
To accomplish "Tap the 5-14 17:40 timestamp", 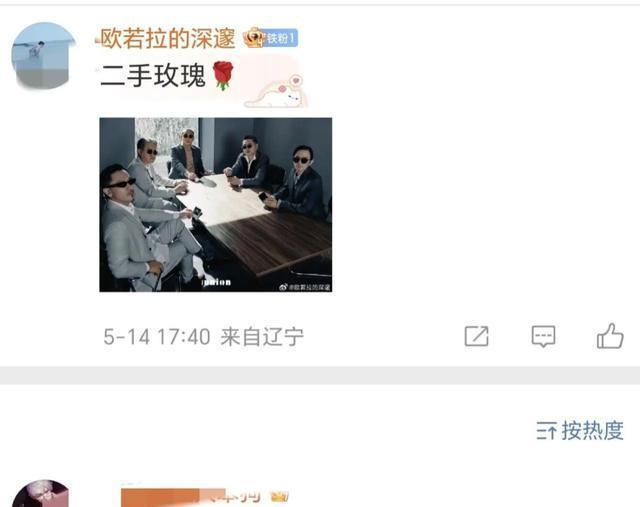I will (x=157, y=337).
